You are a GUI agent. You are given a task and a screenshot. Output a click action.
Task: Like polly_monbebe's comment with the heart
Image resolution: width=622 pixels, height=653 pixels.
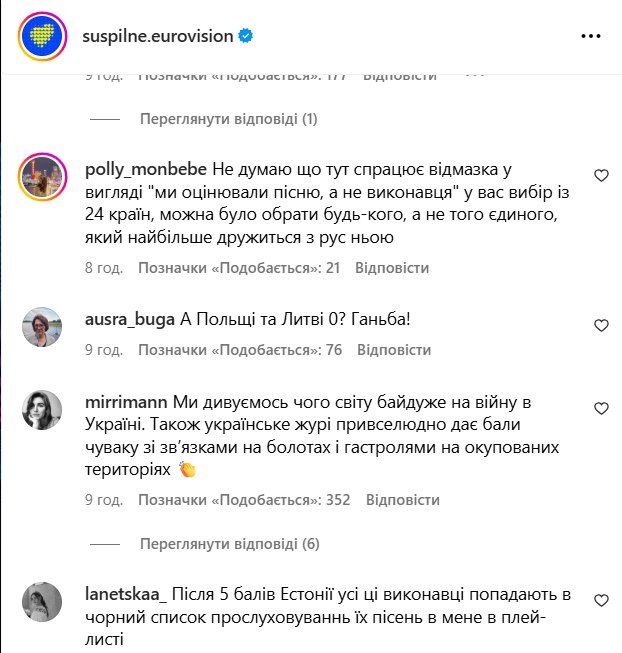coord(601,176)
